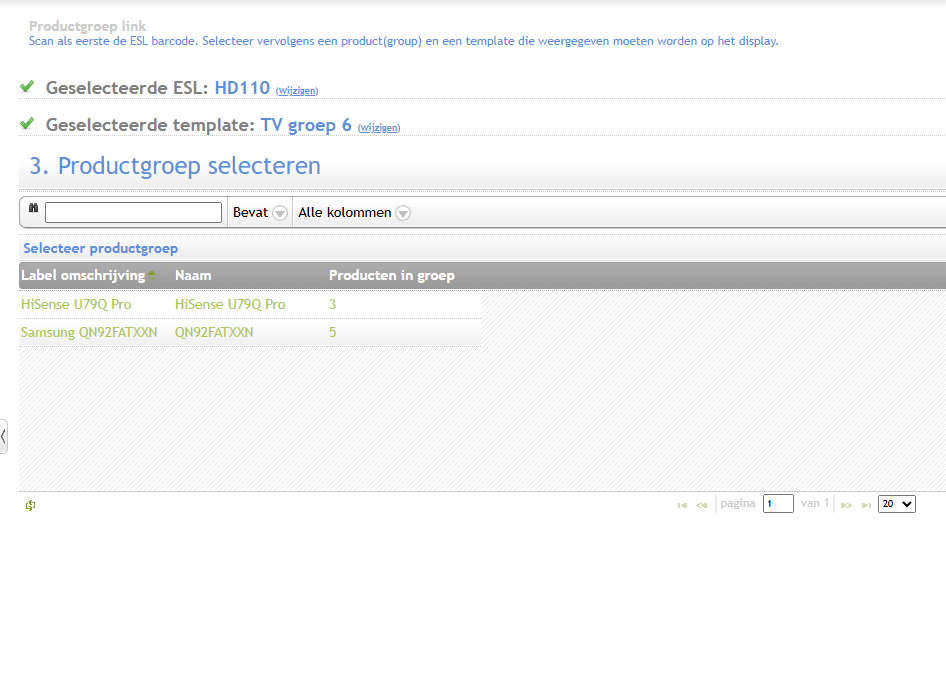Image resolution: width=946 pixels, height=674 pixels.
Task: Open the rows-per-page dropdown showing 20
Action: (x=896, y=504)
